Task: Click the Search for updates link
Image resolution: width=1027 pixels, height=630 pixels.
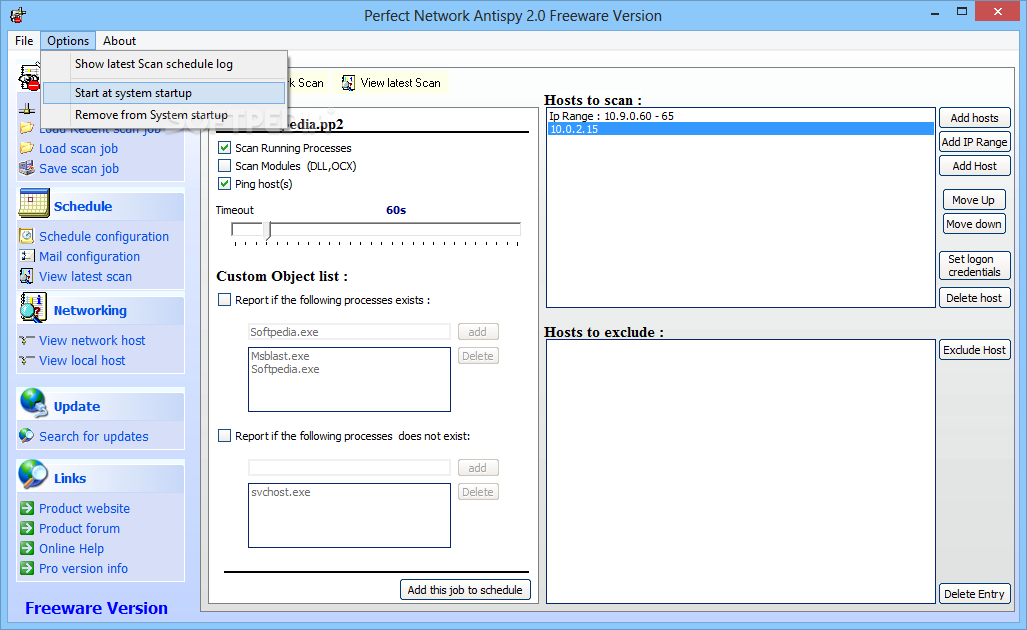Action: (x=94, y=436)
